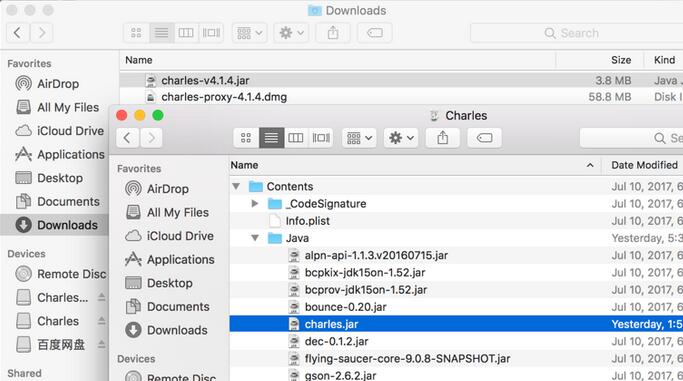Select the highlighted charles.jar file
This screenshot has width=683, height=381.
pyautogui.click(x=456, y=324)
